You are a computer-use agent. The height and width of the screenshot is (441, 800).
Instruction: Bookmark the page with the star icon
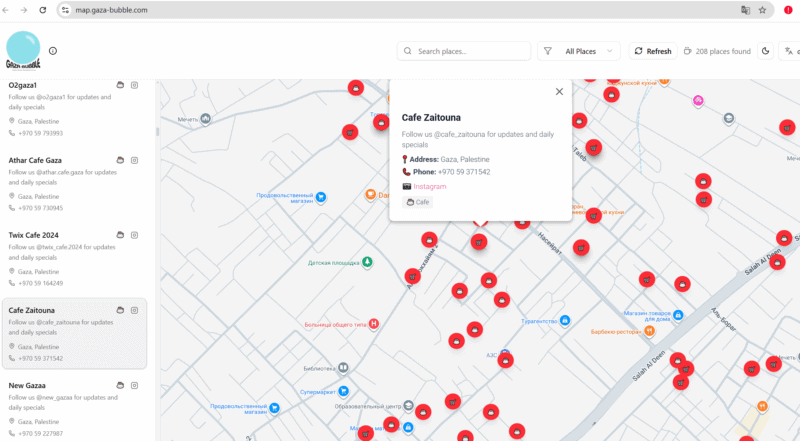(762, 9)
